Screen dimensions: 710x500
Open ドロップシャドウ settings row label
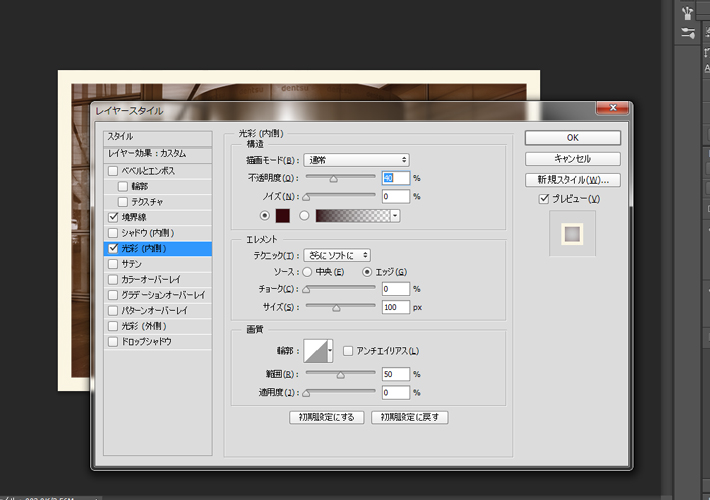(x=146, y=341)
